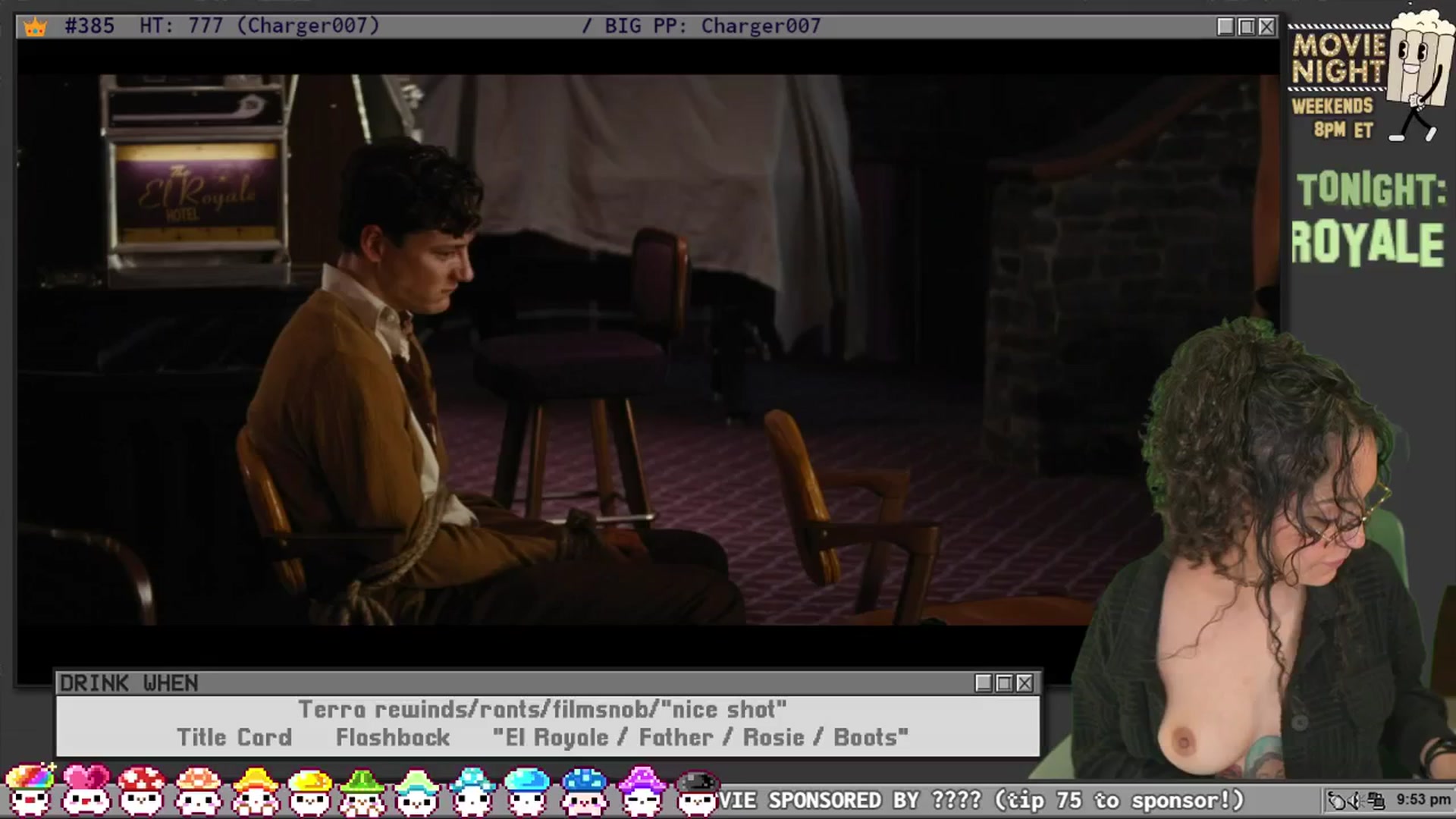Click "HT: 777 (Charger007)" in title bar
The height and width of the screenshot is (819, 1456).
[x=259, y=26]
